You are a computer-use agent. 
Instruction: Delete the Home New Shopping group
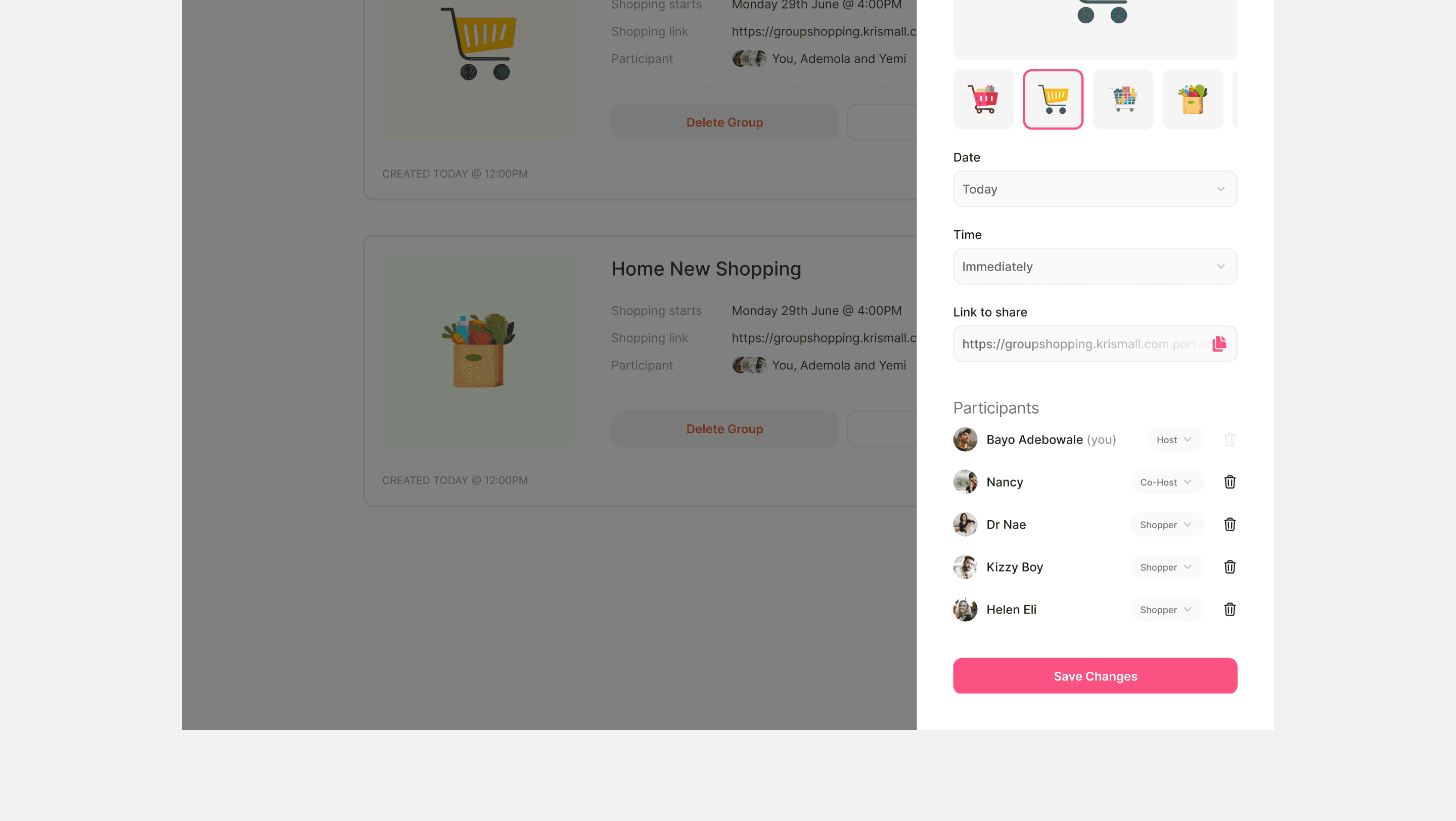724,428
